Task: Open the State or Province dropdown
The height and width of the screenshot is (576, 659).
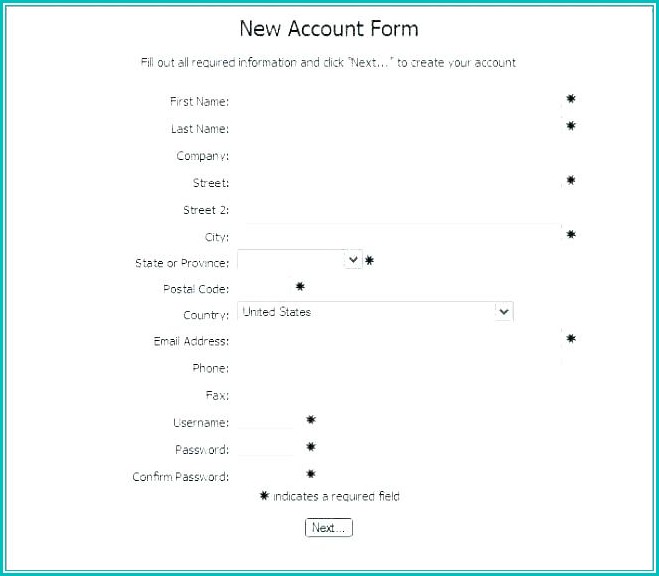Action: coord(299,260)
